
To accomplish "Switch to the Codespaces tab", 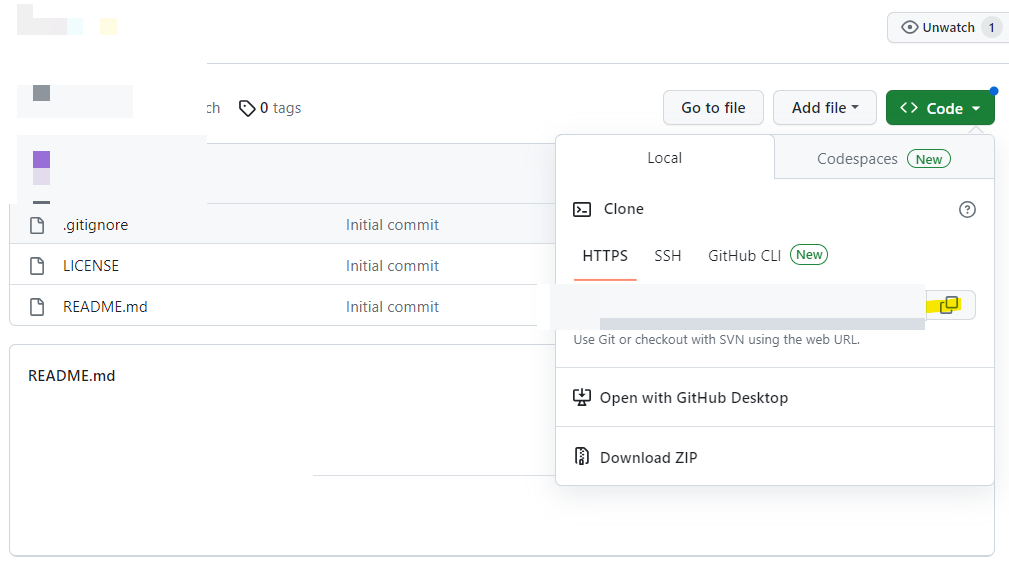I will tap(884, 158).
